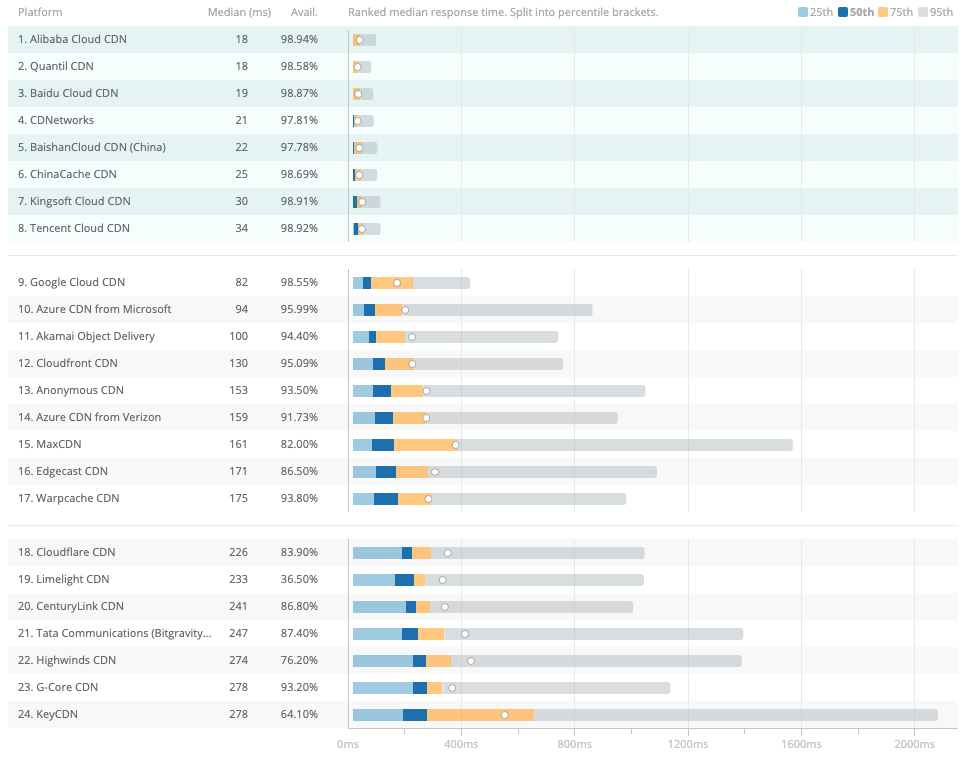The height and width of the screenshot is (757, 967).
Task: Click the Google Cloud CDN mean marker
Action: click(397, 283)
